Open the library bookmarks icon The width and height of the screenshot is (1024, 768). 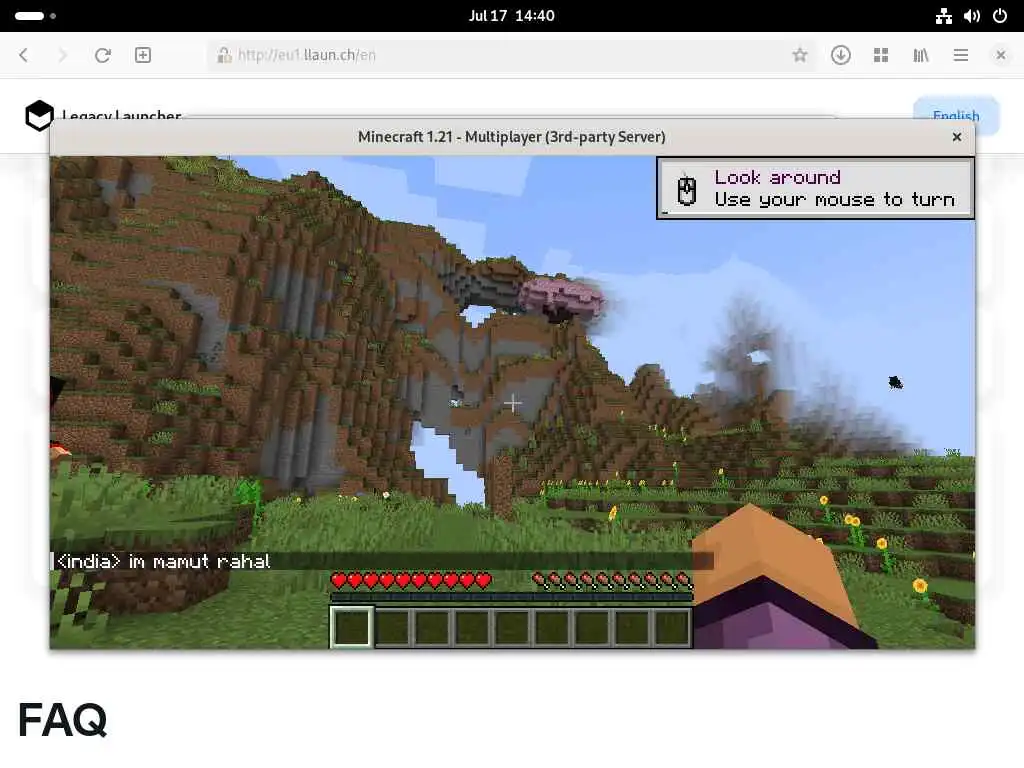pos(921,56)
